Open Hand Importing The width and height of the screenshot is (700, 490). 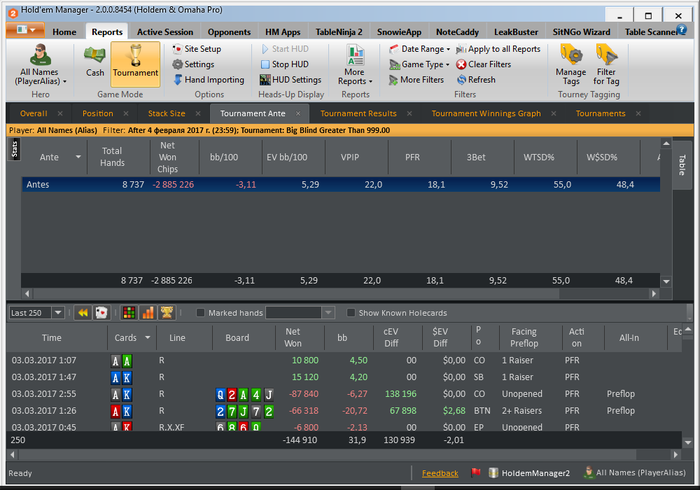[208, 80]
